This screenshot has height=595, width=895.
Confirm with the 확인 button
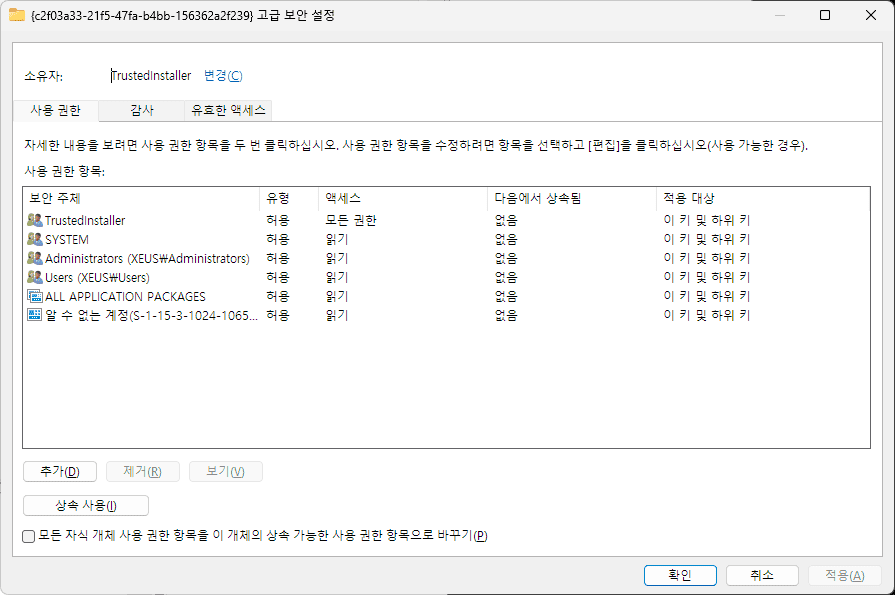tap(680, 575)
